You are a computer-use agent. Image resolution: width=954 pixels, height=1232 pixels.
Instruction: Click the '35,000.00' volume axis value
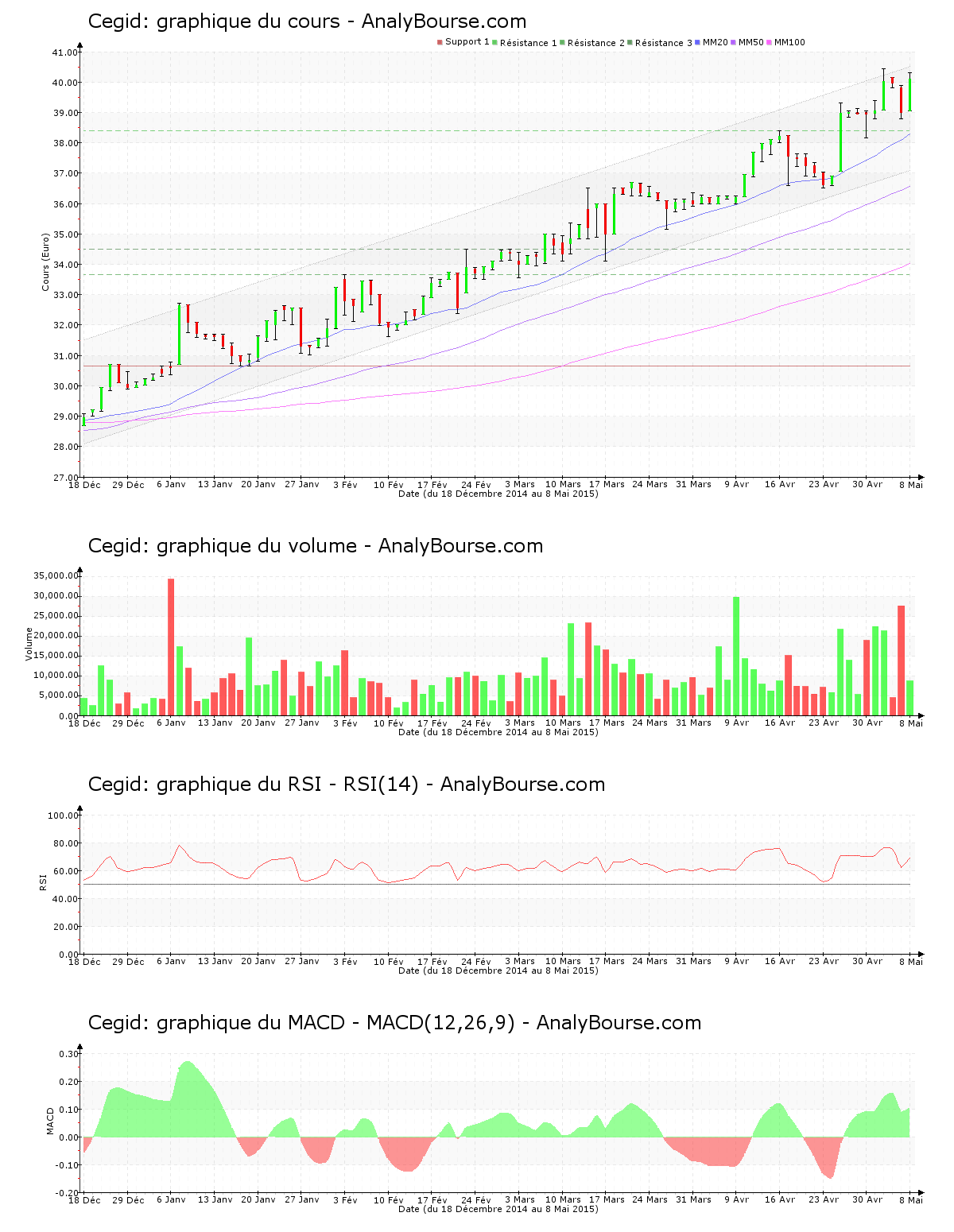tap(56, 575)
